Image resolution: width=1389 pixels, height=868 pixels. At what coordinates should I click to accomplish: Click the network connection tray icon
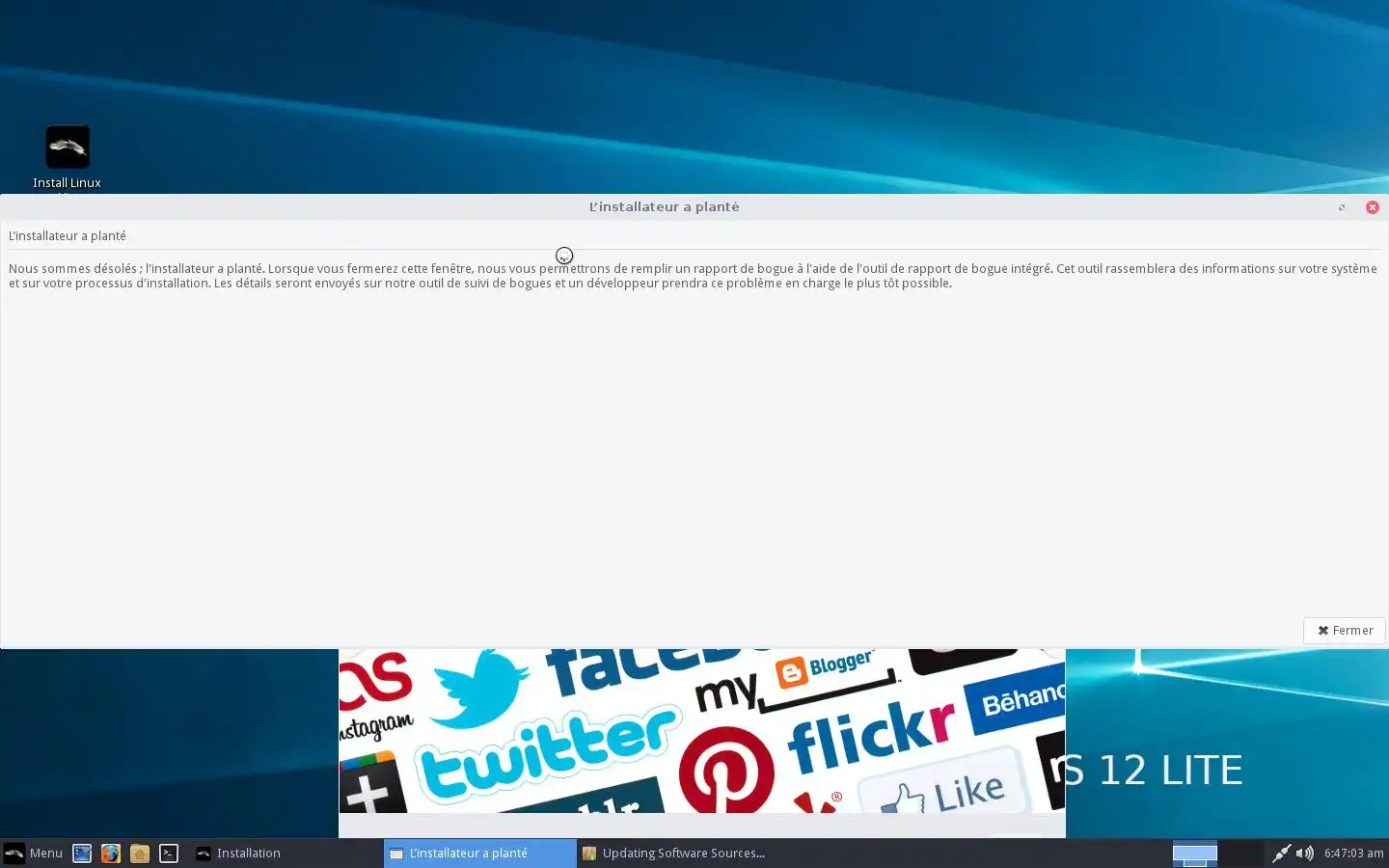tap(1281, 853)
